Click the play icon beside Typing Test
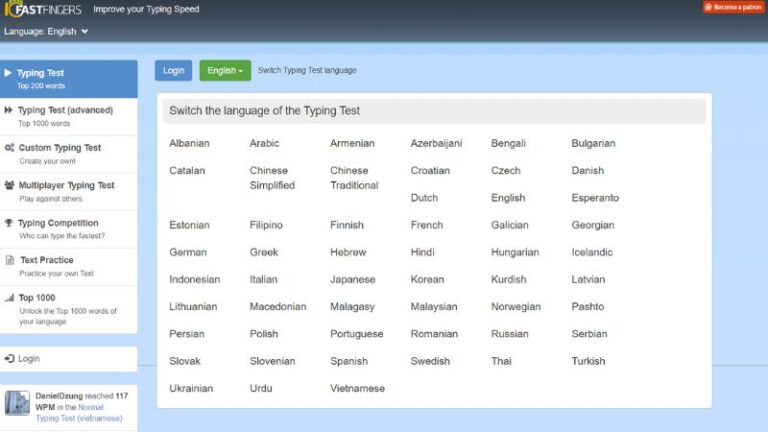The width and height of the screenshot is (768, 432). click(9, 73)
